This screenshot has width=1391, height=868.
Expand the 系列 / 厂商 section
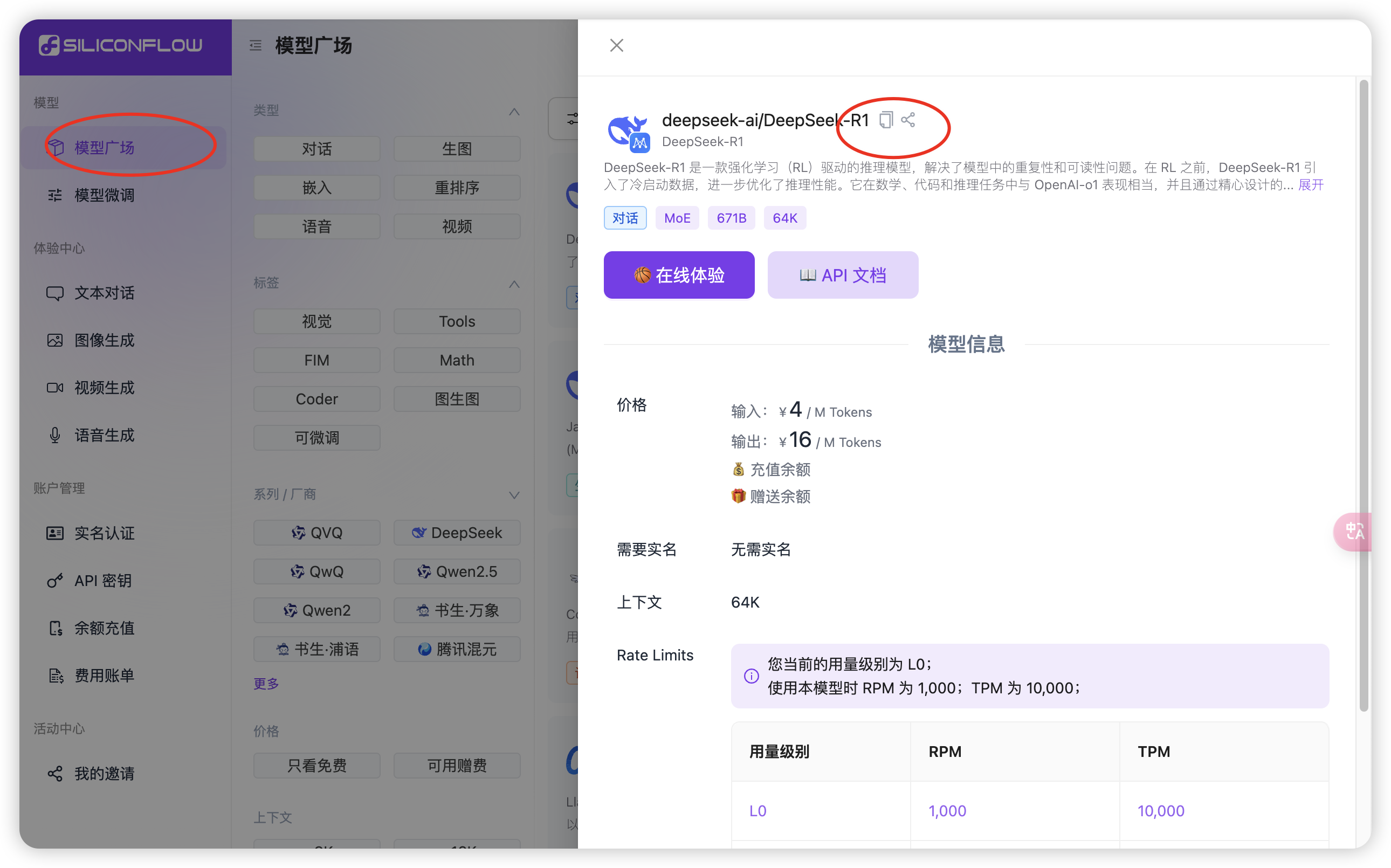[514, 494]
